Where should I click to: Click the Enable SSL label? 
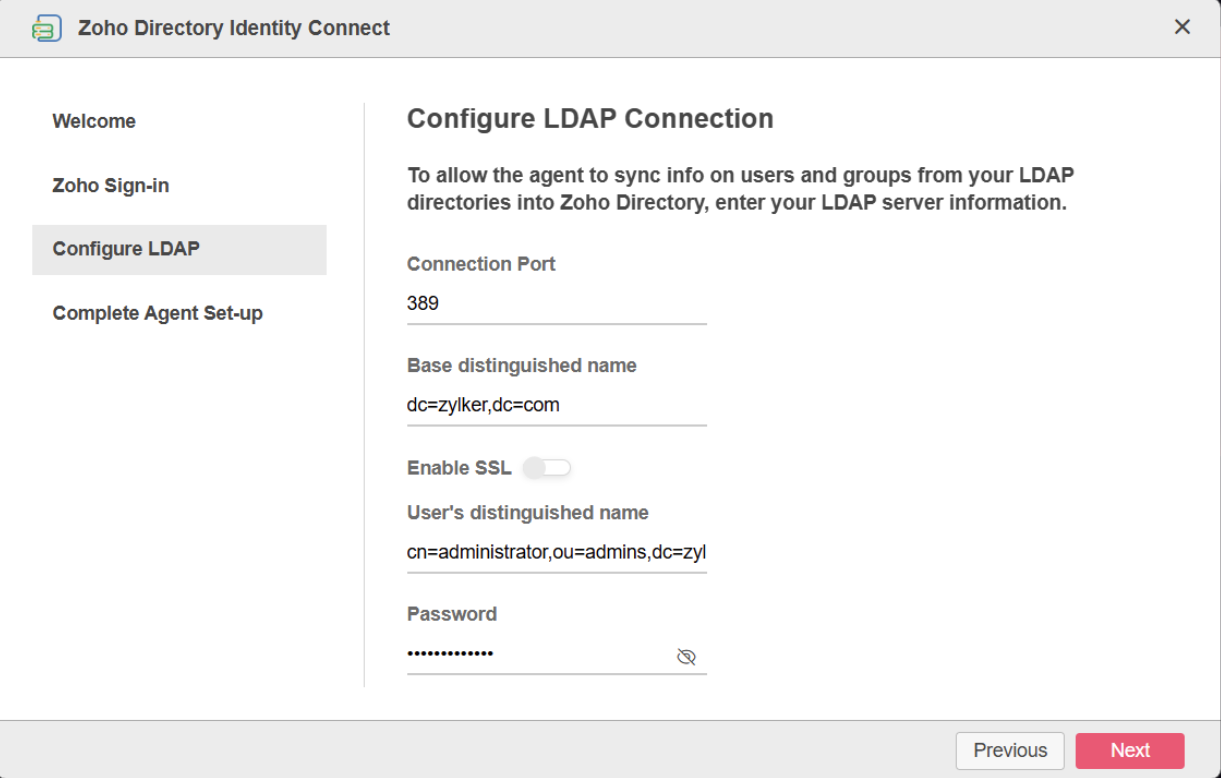tap(459, 468)
